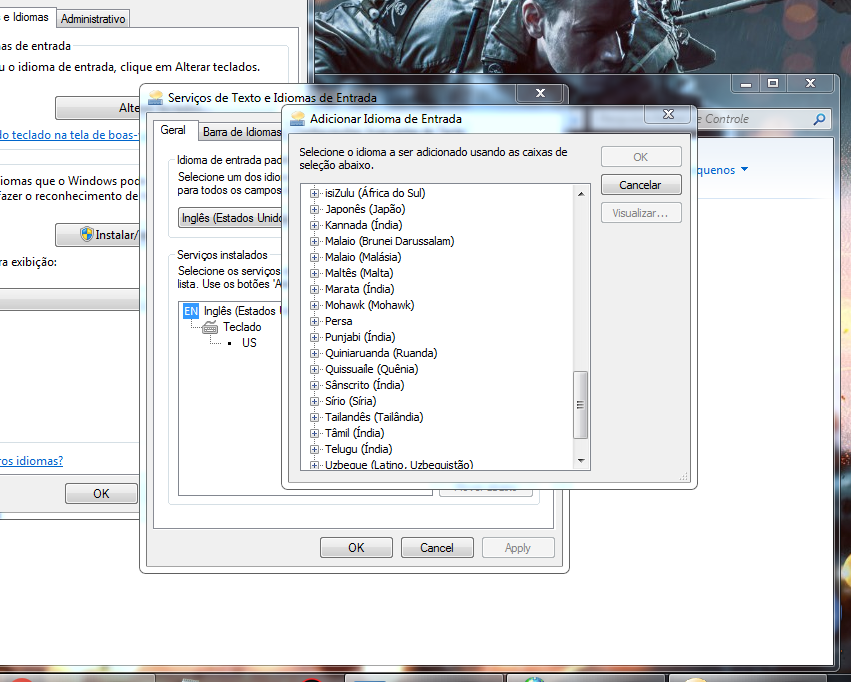Click the language list scroll down arrow
The image size is (851, 682).
point(581,461)
